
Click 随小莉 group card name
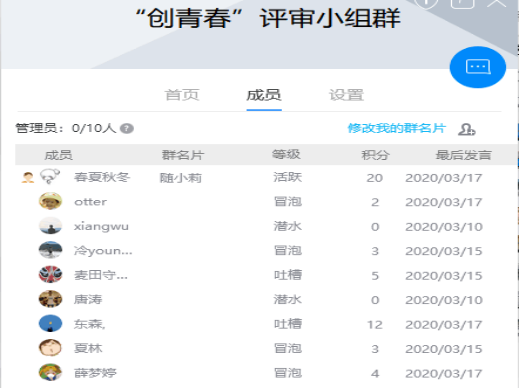pos(181,178)
